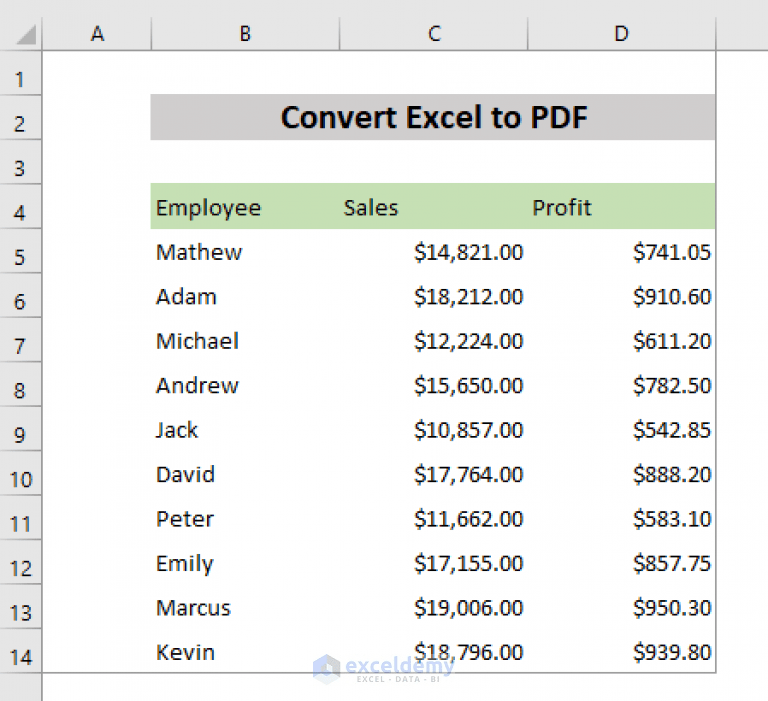Image resolution: width=768 pixels, height=701 pixels.
Task: Select row 6 header
Action: pyautogui.click(x=21, y=295)
